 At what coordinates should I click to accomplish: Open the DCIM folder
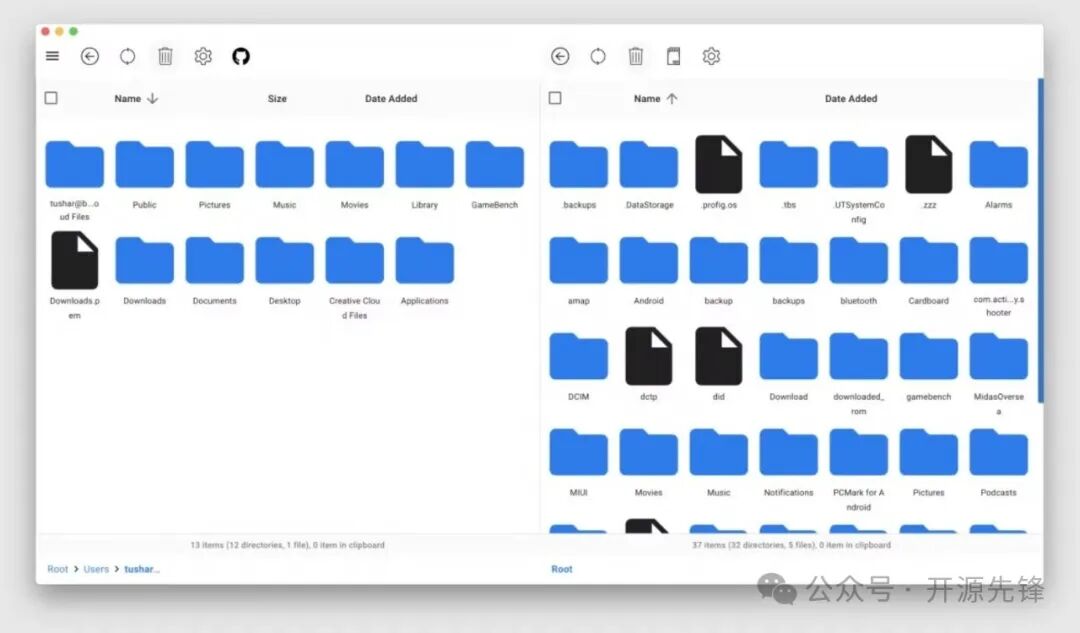pyautogui.click(x=578, y=356)
